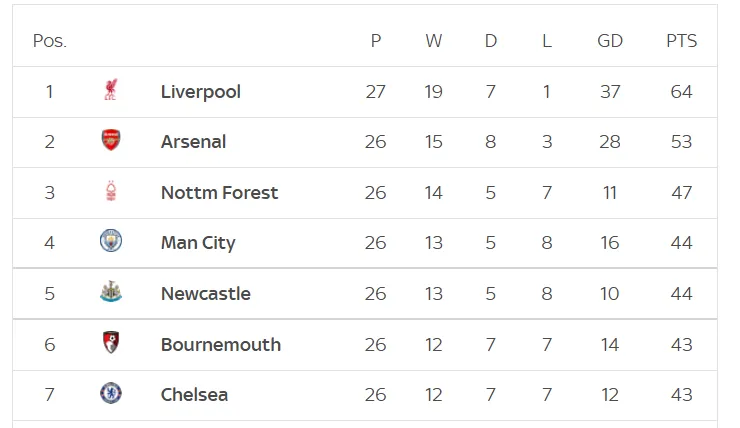Open the Arsenal team link
This screenshot has height=428, width=740.
[193, 142]
